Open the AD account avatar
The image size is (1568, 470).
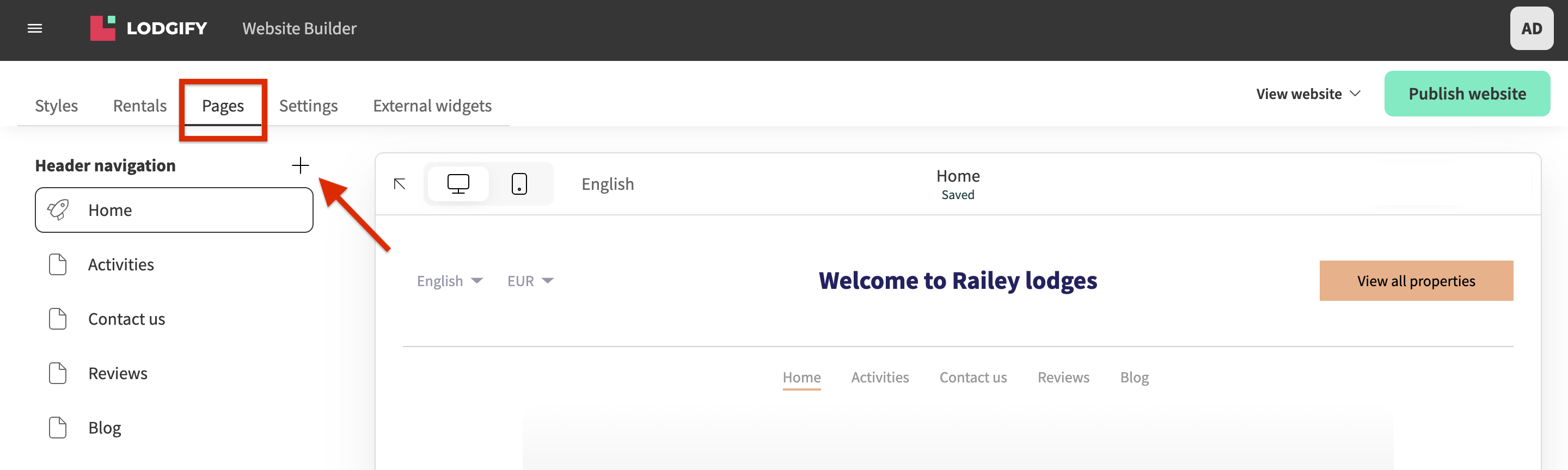tap(1531, 29)
